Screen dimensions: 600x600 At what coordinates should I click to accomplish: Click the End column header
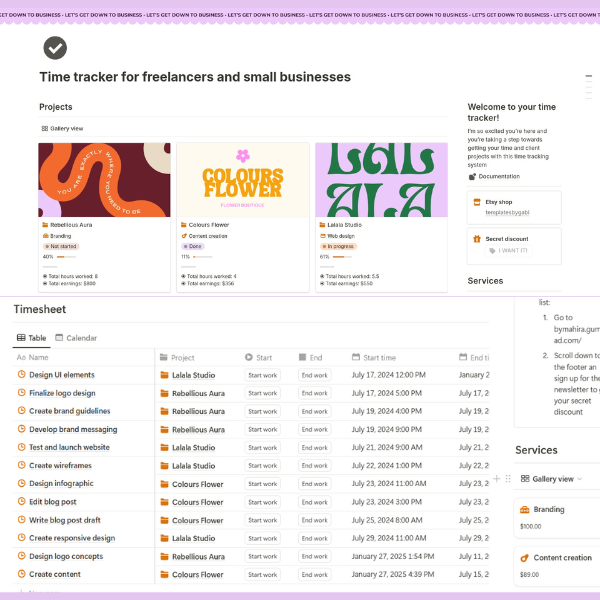[310, 357]
